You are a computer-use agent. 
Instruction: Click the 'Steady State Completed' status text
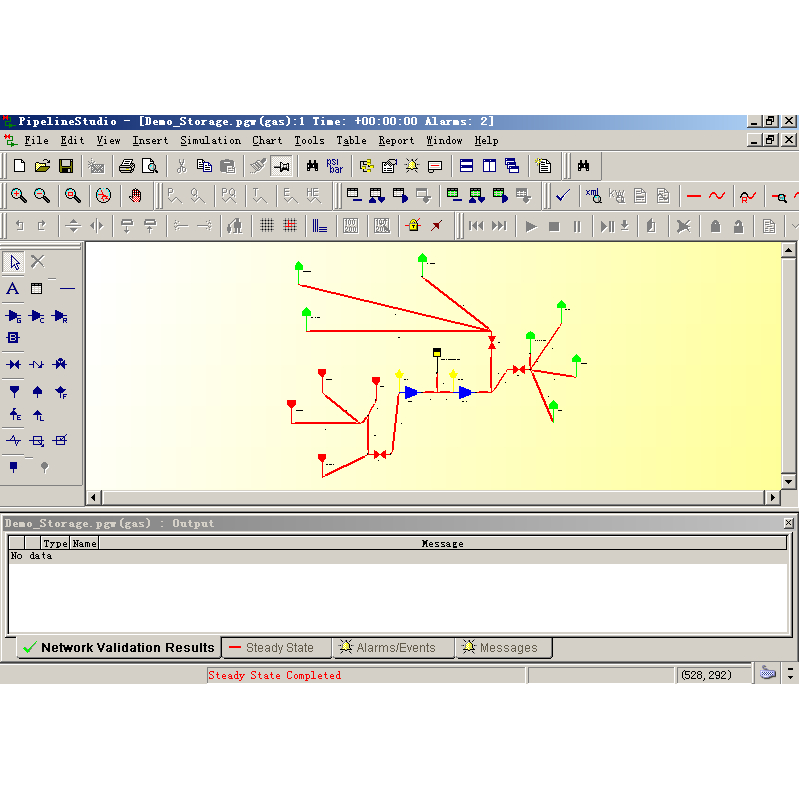point(274,675)
